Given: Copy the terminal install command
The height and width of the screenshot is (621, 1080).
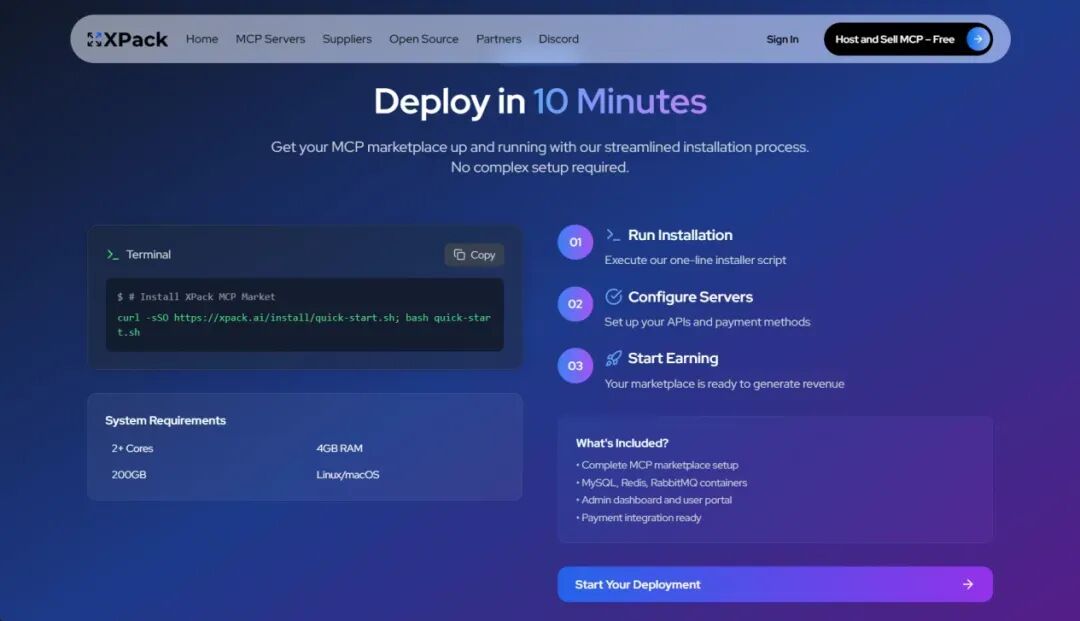Looking at the screenshot, I should coord(474,255).
